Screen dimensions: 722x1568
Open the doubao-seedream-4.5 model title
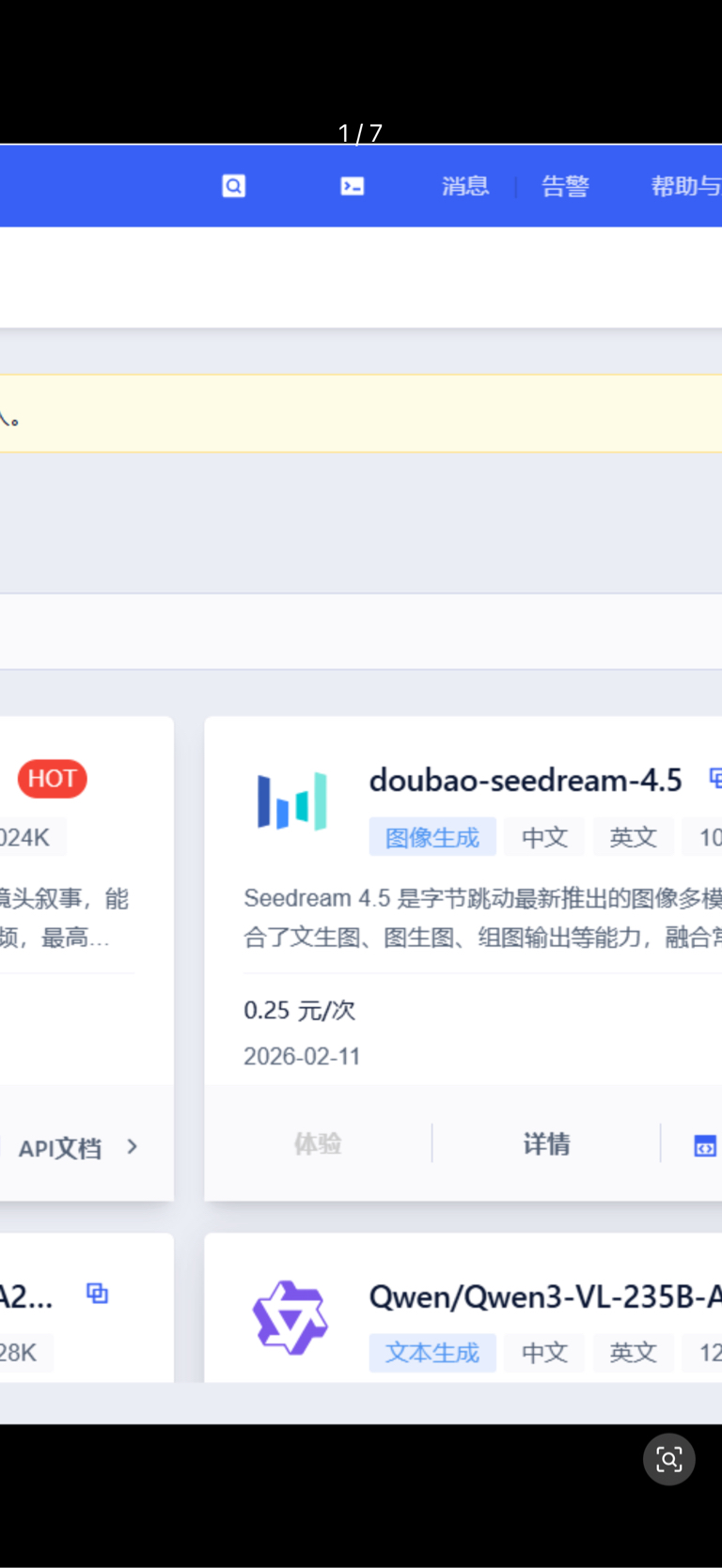point(526,780)
